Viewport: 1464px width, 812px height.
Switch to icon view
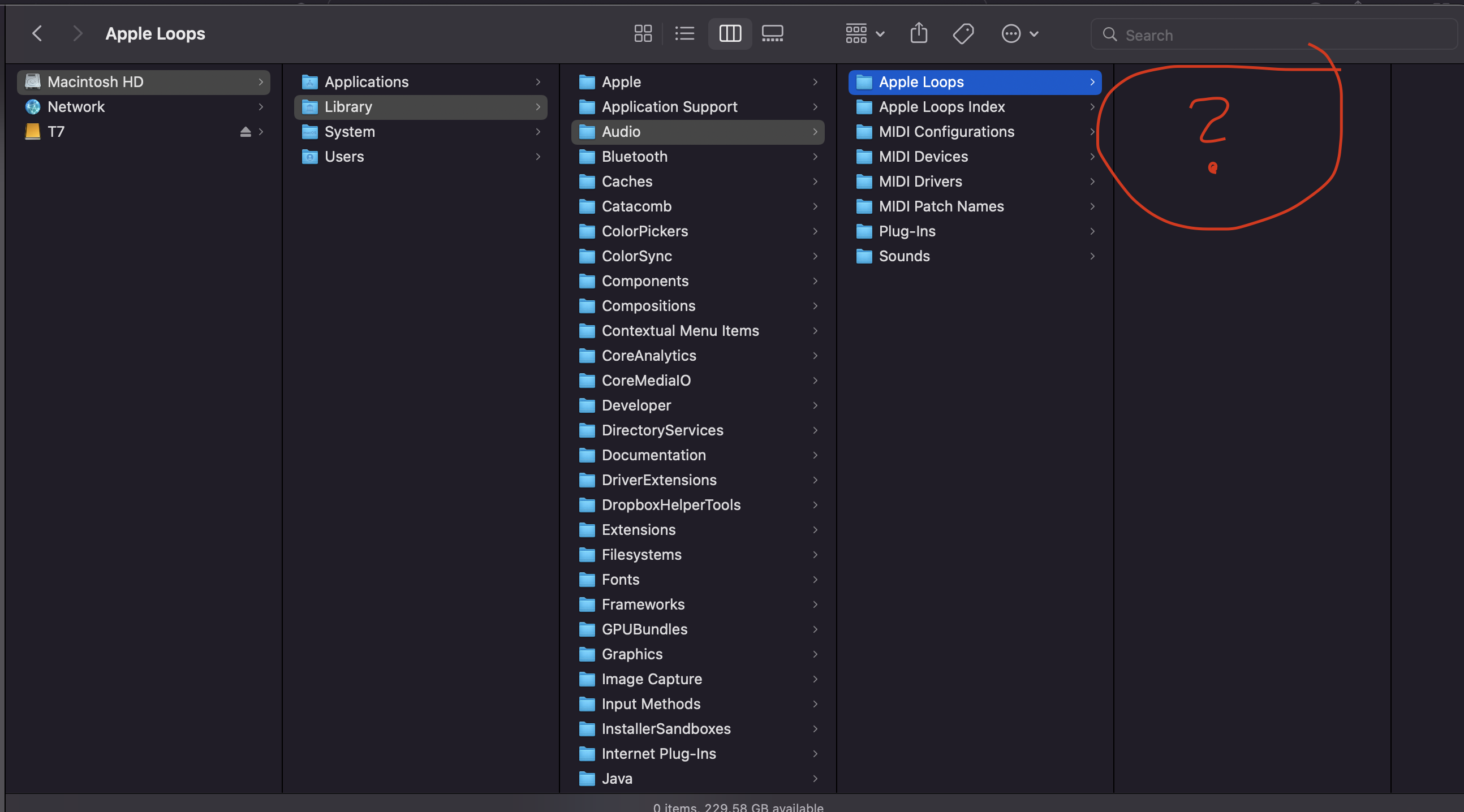coord(643,33)
